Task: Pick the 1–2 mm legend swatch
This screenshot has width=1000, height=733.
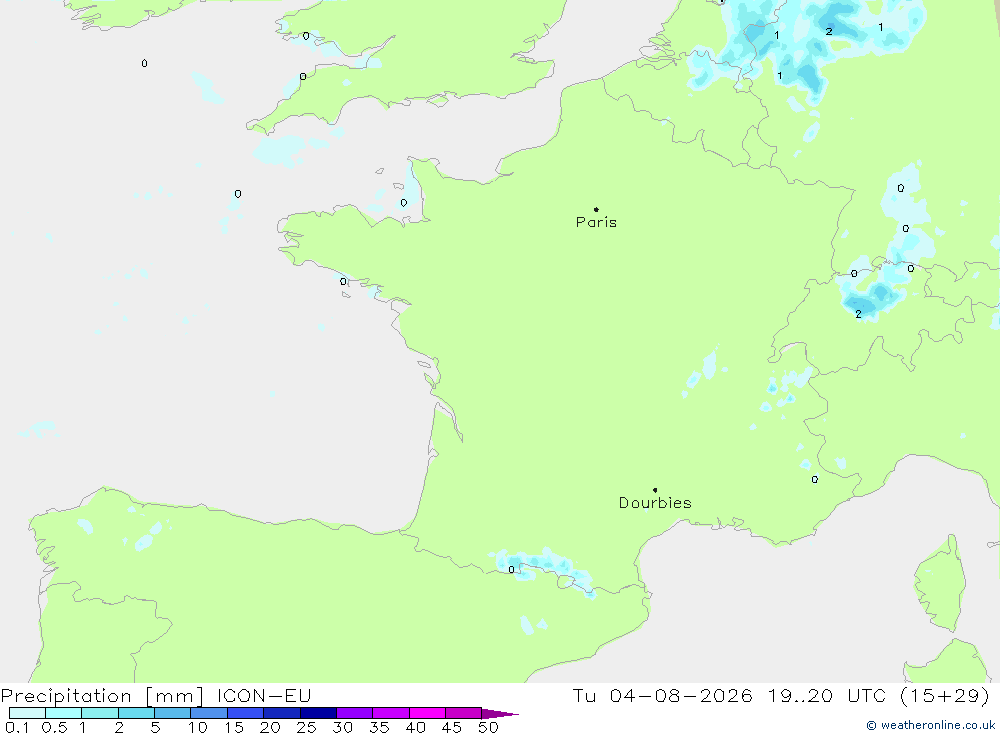Action: tap(99, 713)
